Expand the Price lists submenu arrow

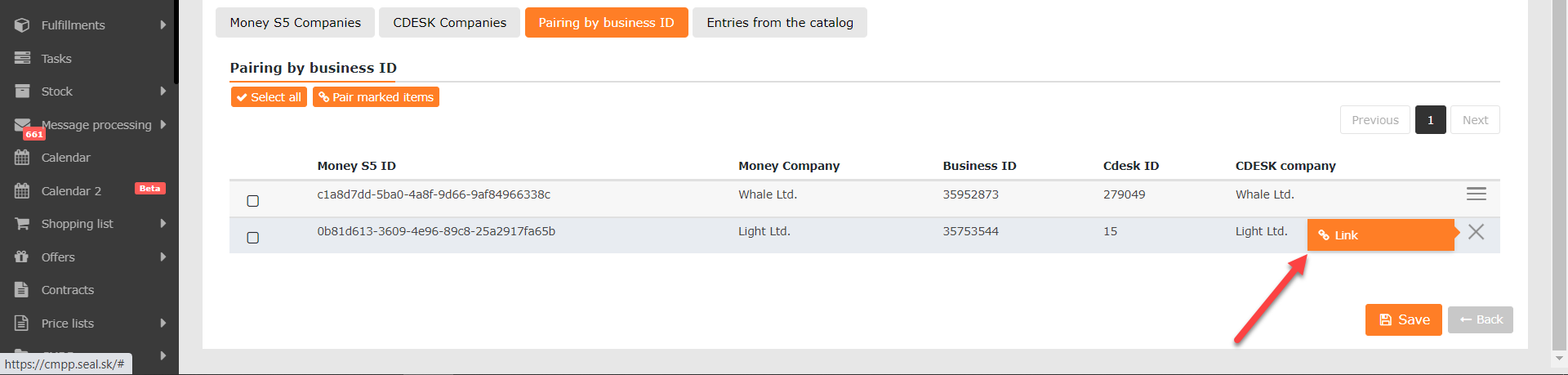pyautogui.click(x=163, y=324)
